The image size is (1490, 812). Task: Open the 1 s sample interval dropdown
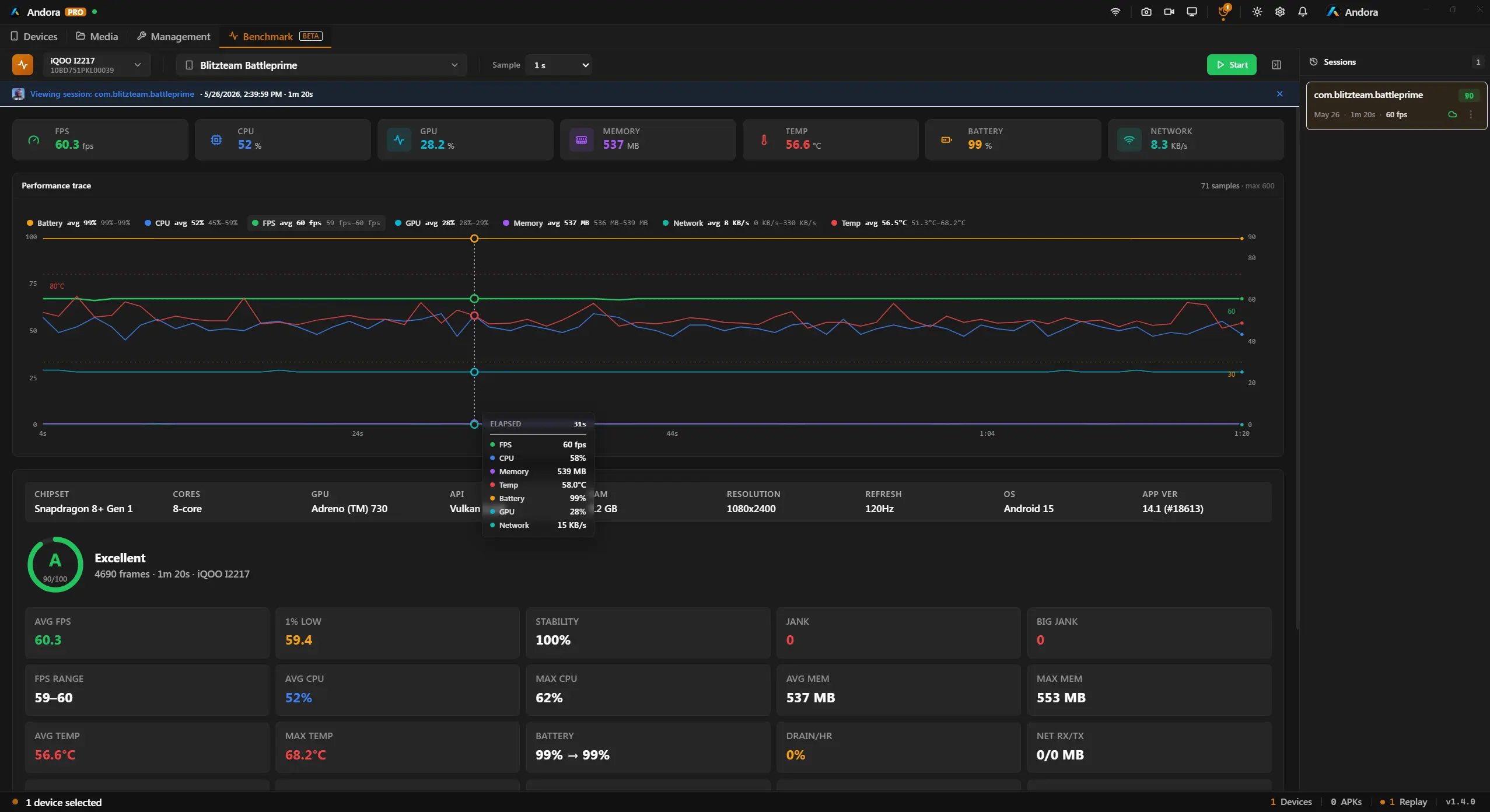(x=558, y=65)
